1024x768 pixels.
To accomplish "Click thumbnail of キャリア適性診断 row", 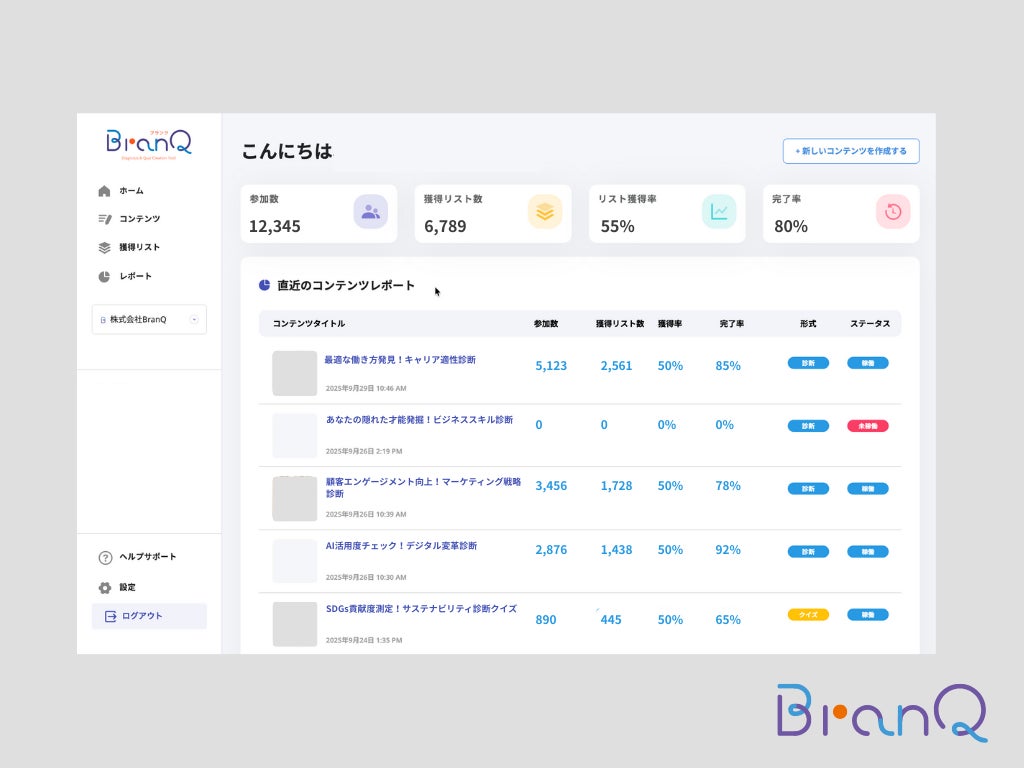I will tap(295, 373).
